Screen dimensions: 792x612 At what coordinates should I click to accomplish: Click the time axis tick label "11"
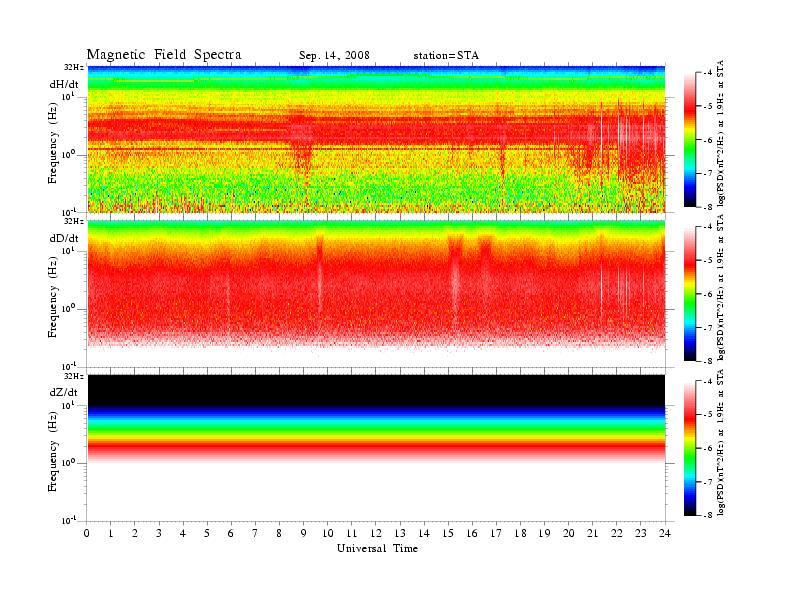coord(352,533)
